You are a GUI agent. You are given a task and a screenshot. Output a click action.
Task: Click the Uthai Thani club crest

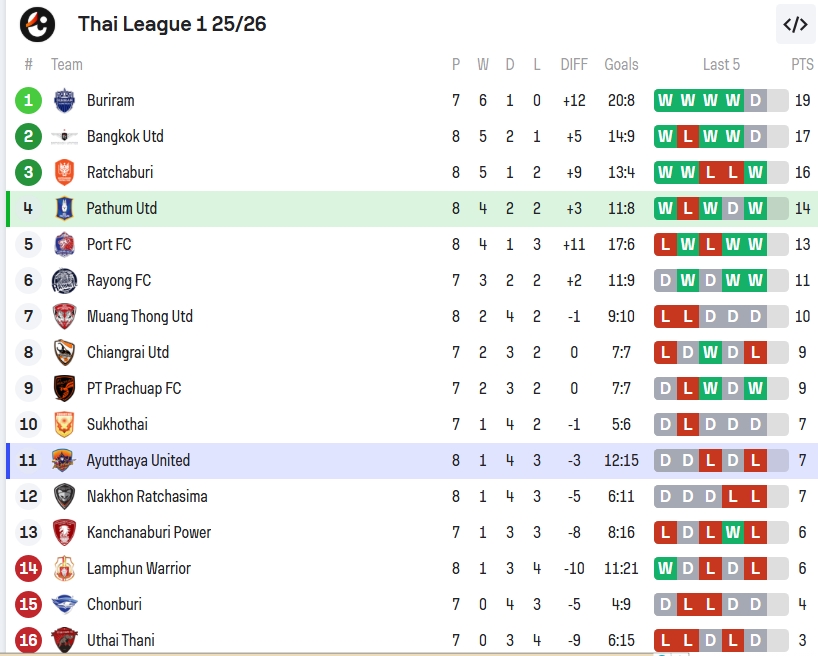64,639
